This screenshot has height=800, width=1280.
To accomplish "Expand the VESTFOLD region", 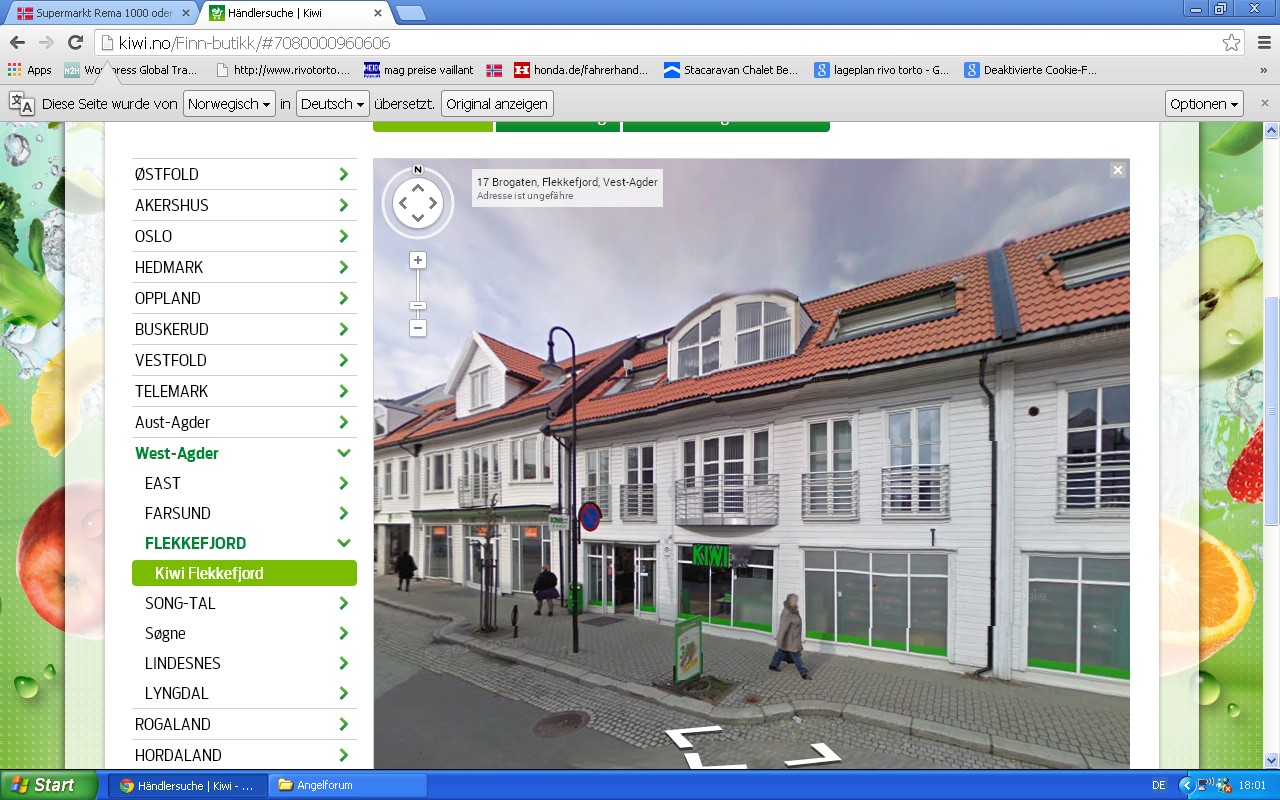I will (x=244, y=360).
